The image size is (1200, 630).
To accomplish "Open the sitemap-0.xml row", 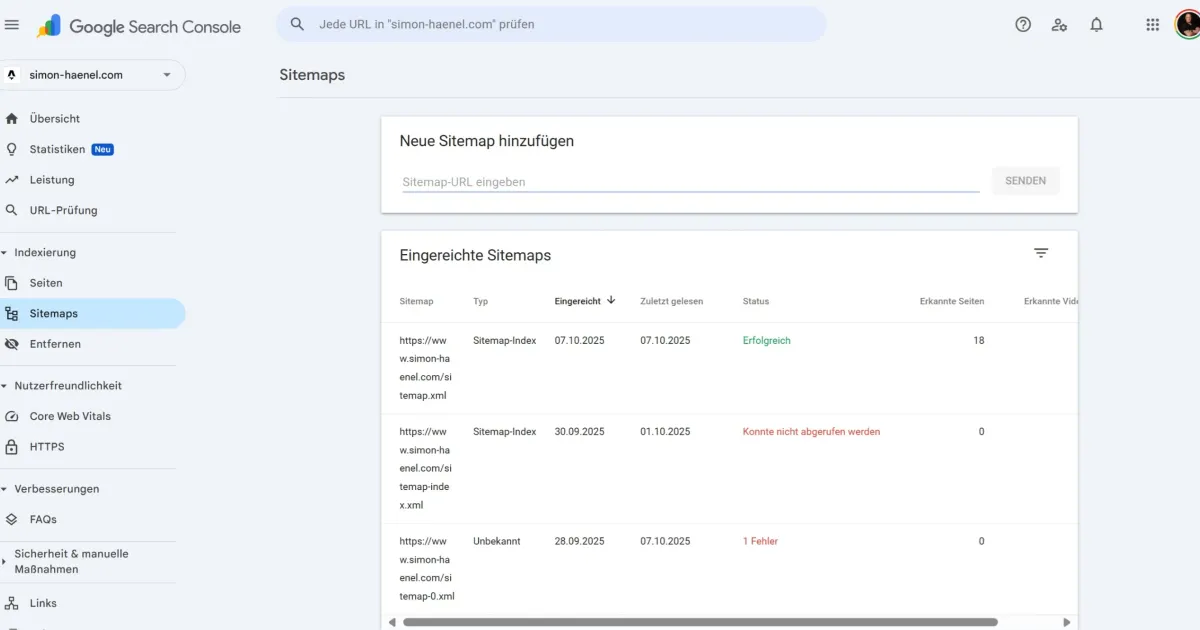I will tap(730, 569).
